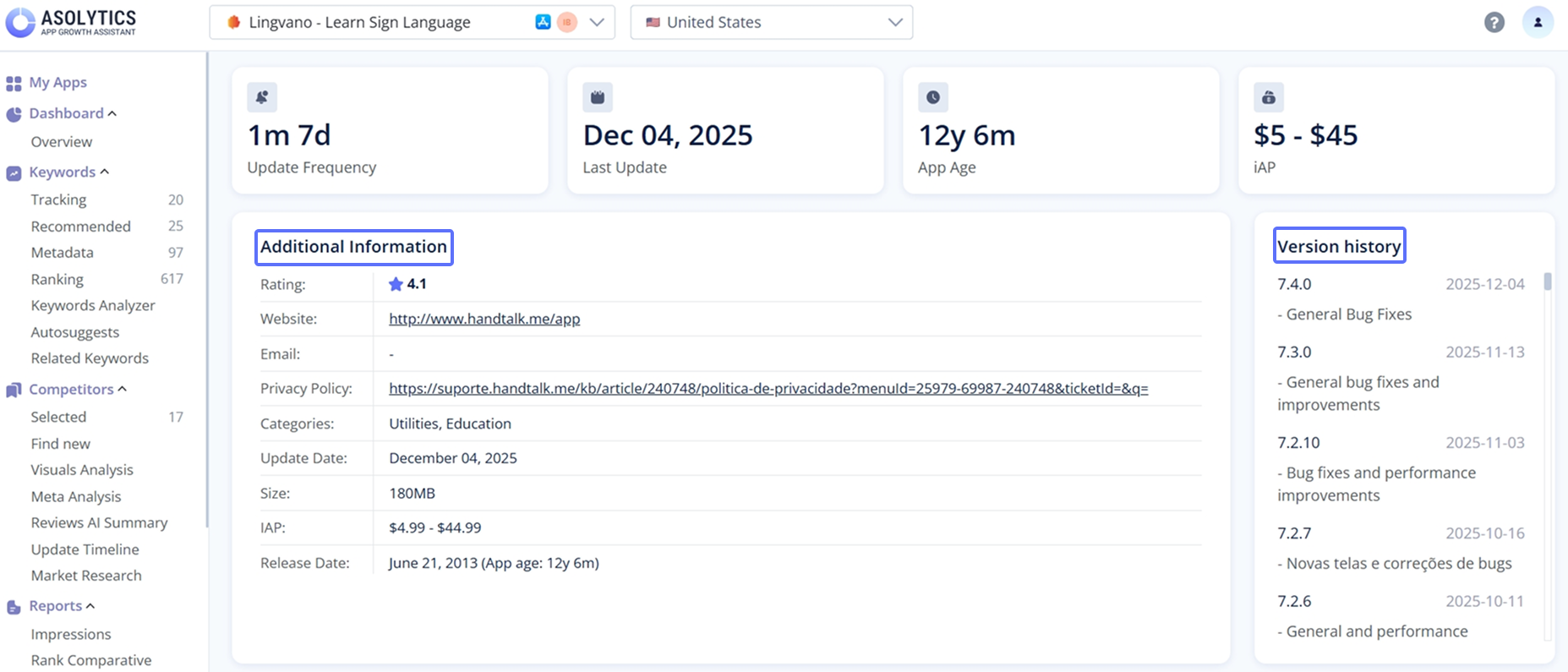Click the Reports document icon
1568x672 pixels.
point(14,607)
